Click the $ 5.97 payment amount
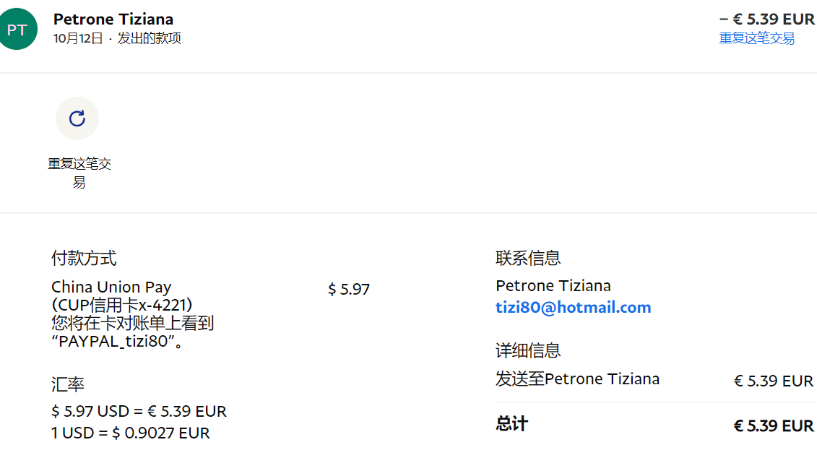817x451 pixels. click(349, 289)
